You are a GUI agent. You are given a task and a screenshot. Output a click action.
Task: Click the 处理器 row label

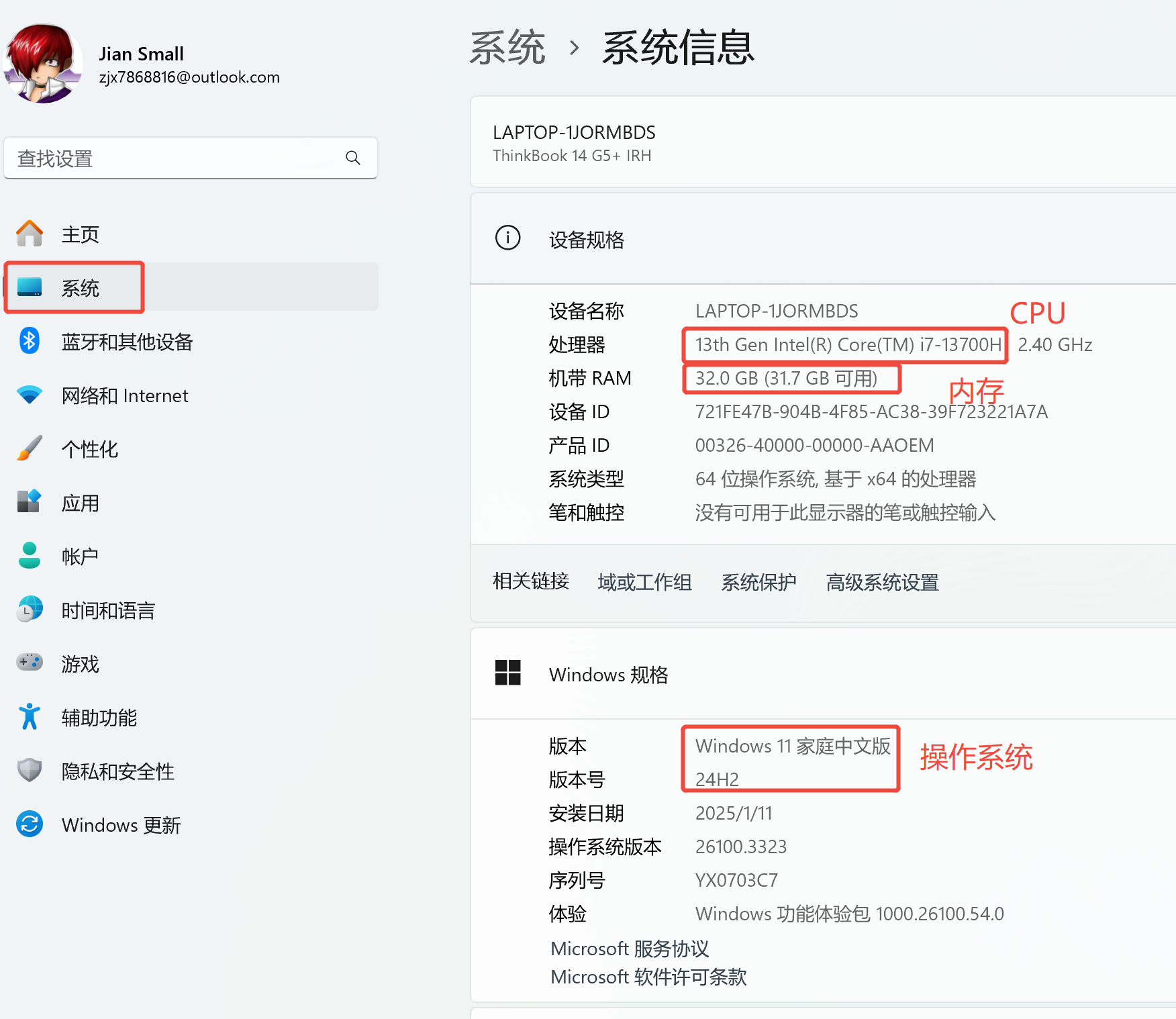577,344
